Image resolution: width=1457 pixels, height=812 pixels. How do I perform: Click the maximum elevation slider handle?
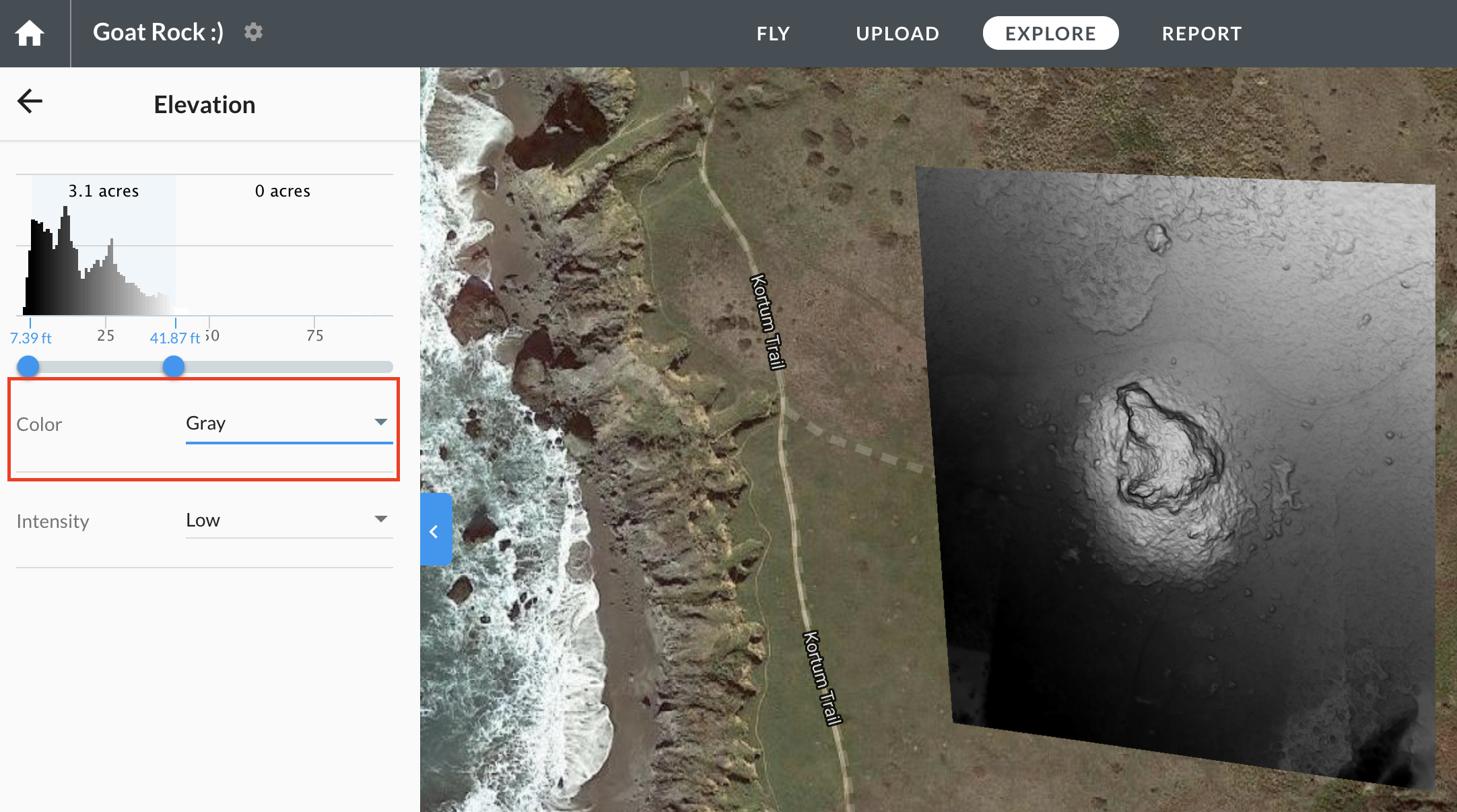point(174,366)
